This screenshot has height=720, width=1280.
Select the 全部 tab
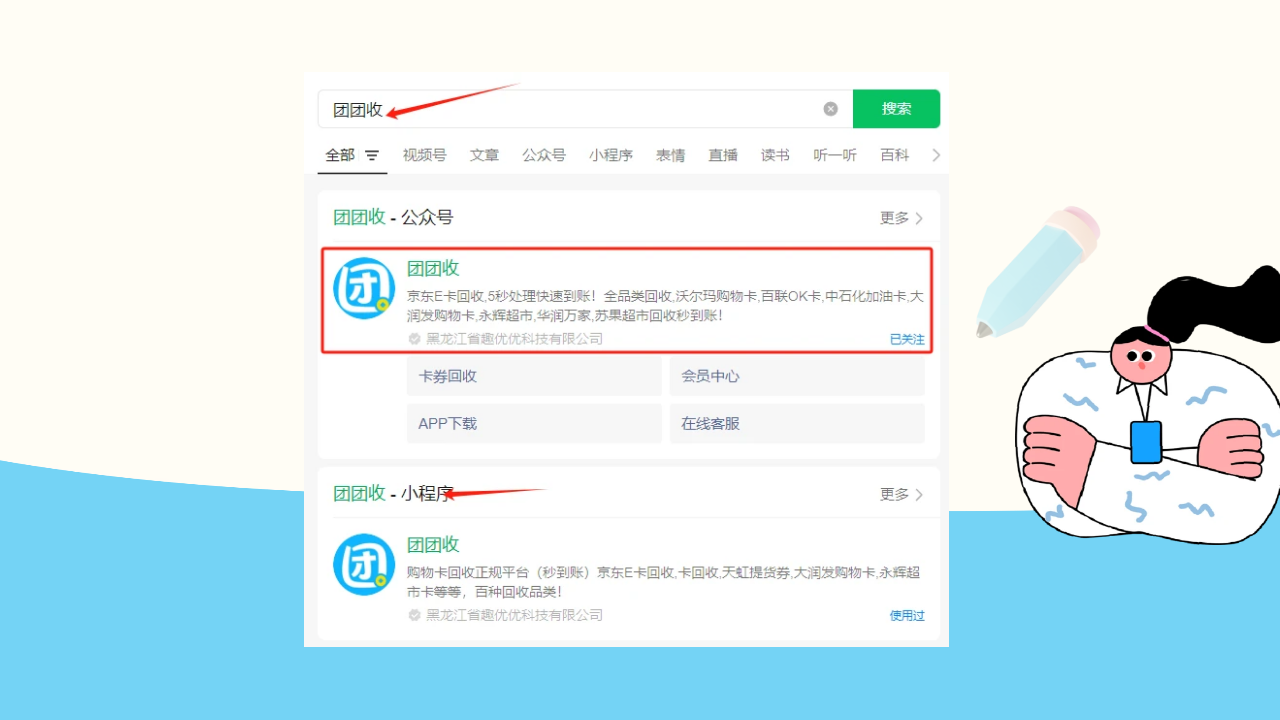point(340,155)
